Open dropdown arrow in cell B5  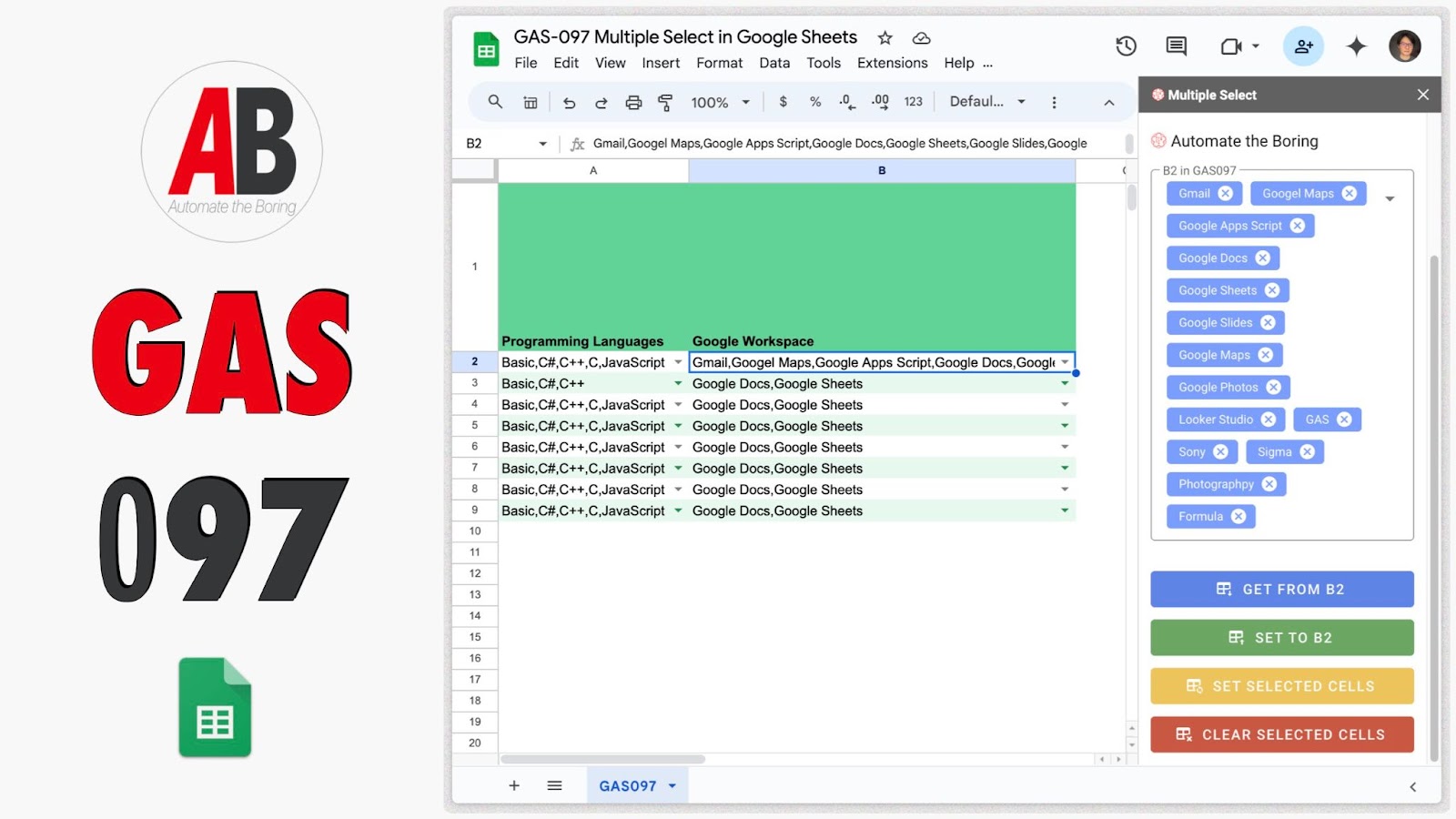(1065, 426)
